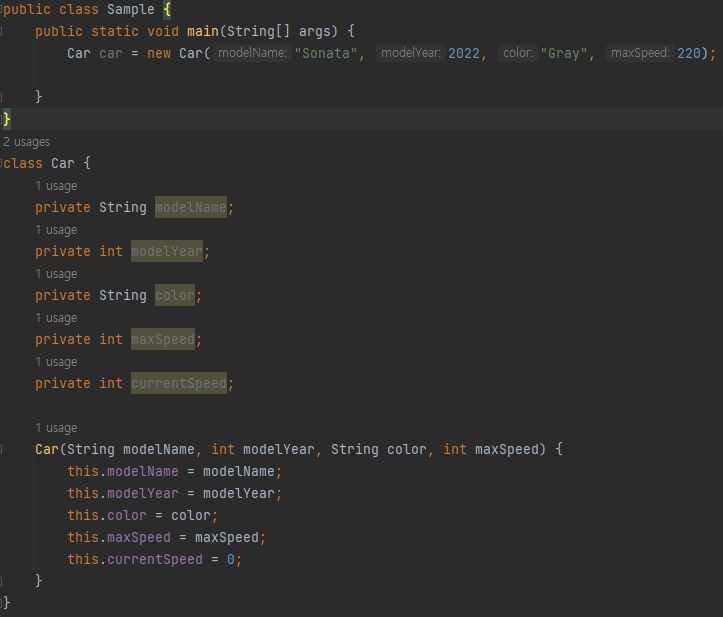Click the unused variable car
The image size is (723, 617).
[111, 53]
